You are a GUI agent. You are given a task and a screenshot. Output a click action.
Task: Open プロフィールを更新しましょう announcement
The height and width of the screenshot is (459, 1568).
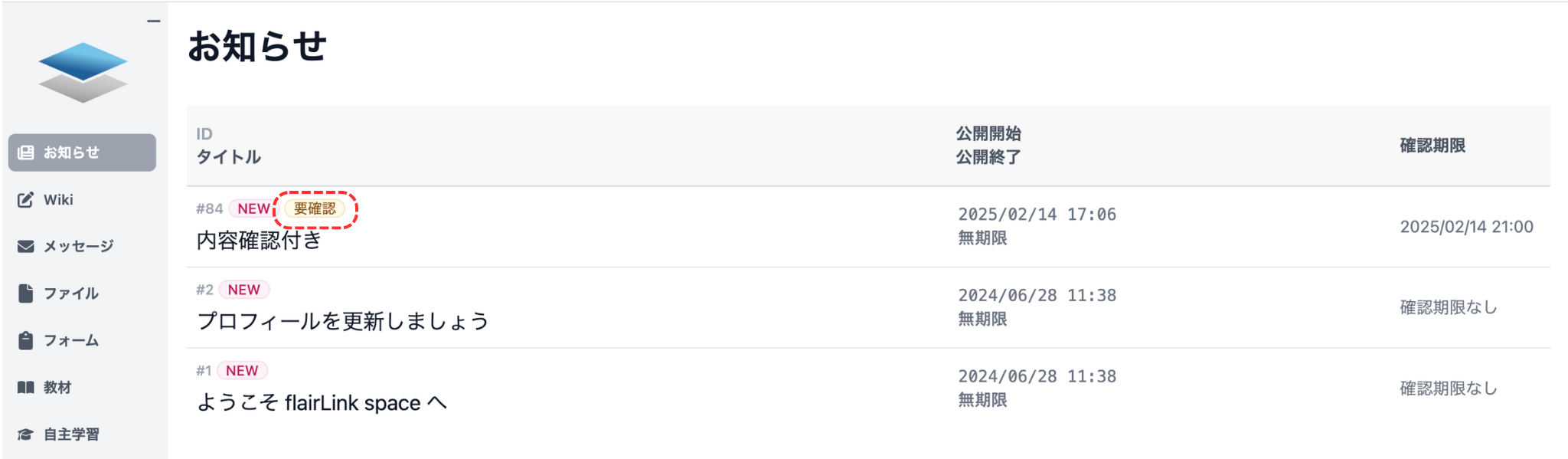pyautogui.click(x=342, y=321)
